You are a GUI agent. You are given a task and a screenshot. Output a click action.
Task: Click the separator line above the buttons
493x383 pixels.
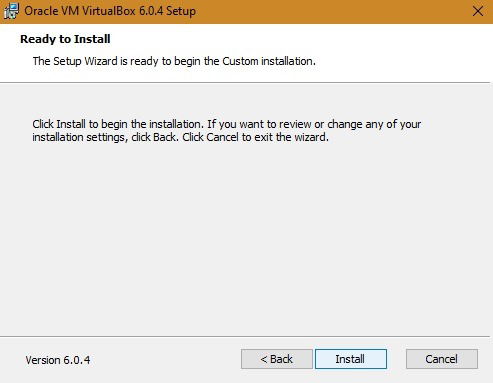[245, 336]
